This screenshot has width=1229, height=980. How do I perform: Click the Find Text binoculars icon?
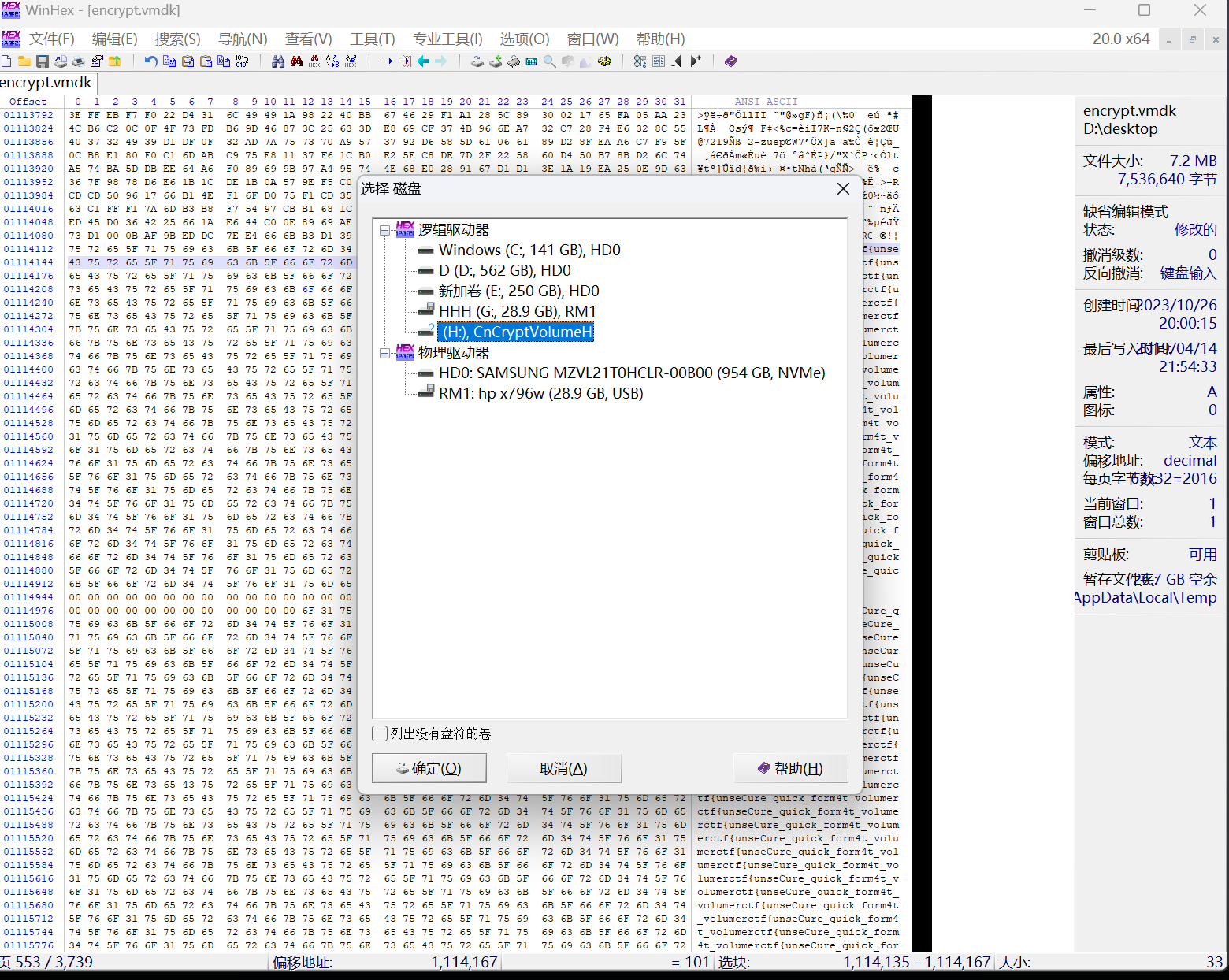click(277, 61)
